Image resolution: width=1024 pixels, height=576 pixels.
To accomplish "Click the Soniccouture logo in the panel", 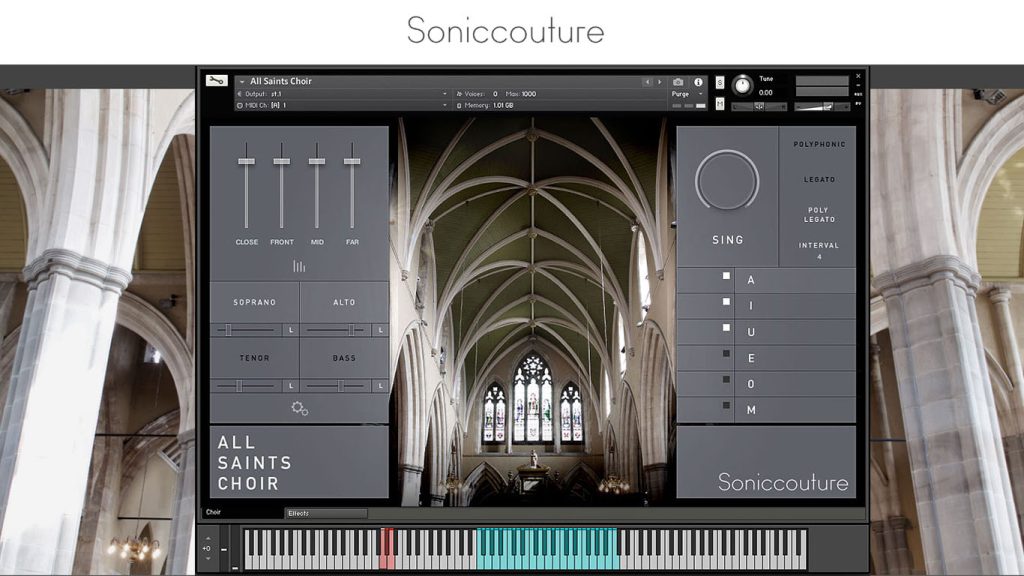I will 782,483.
